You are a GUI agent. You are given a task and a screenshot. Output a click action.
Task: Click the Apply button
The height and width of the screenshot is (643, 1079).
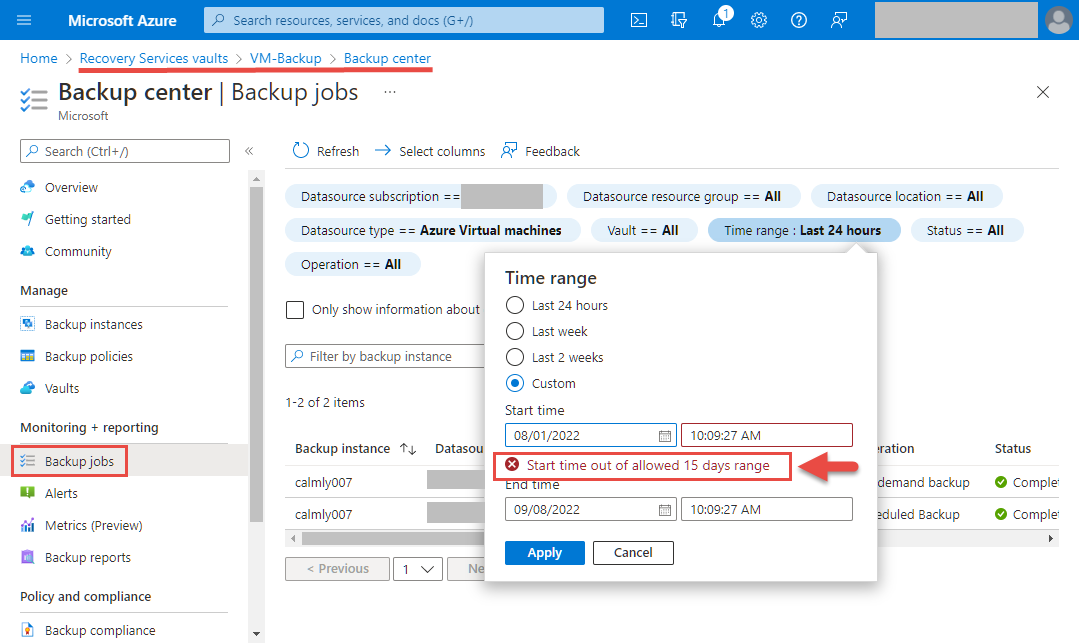click(544, 553)
